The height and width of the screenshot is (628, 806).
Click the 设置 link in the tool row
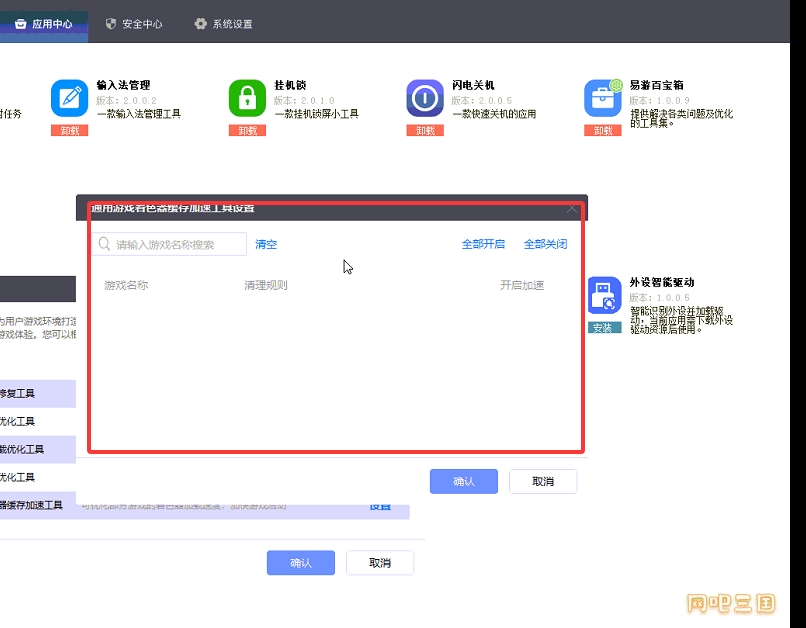(380, 506)
